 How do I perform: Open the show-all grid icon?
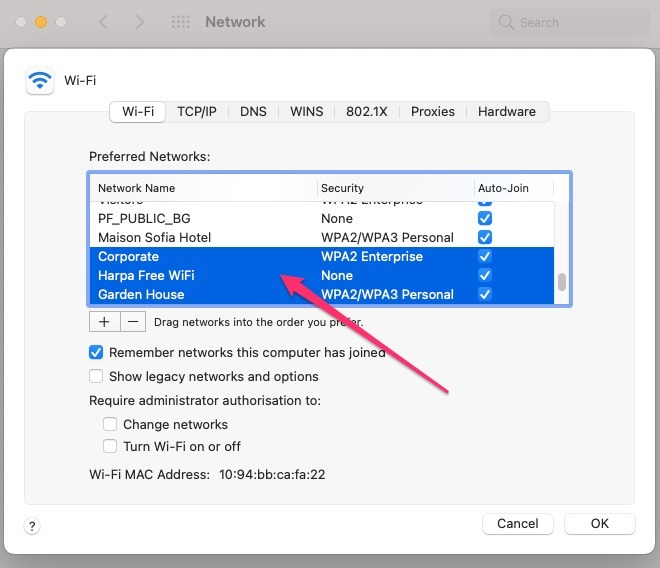pos(181,22)
